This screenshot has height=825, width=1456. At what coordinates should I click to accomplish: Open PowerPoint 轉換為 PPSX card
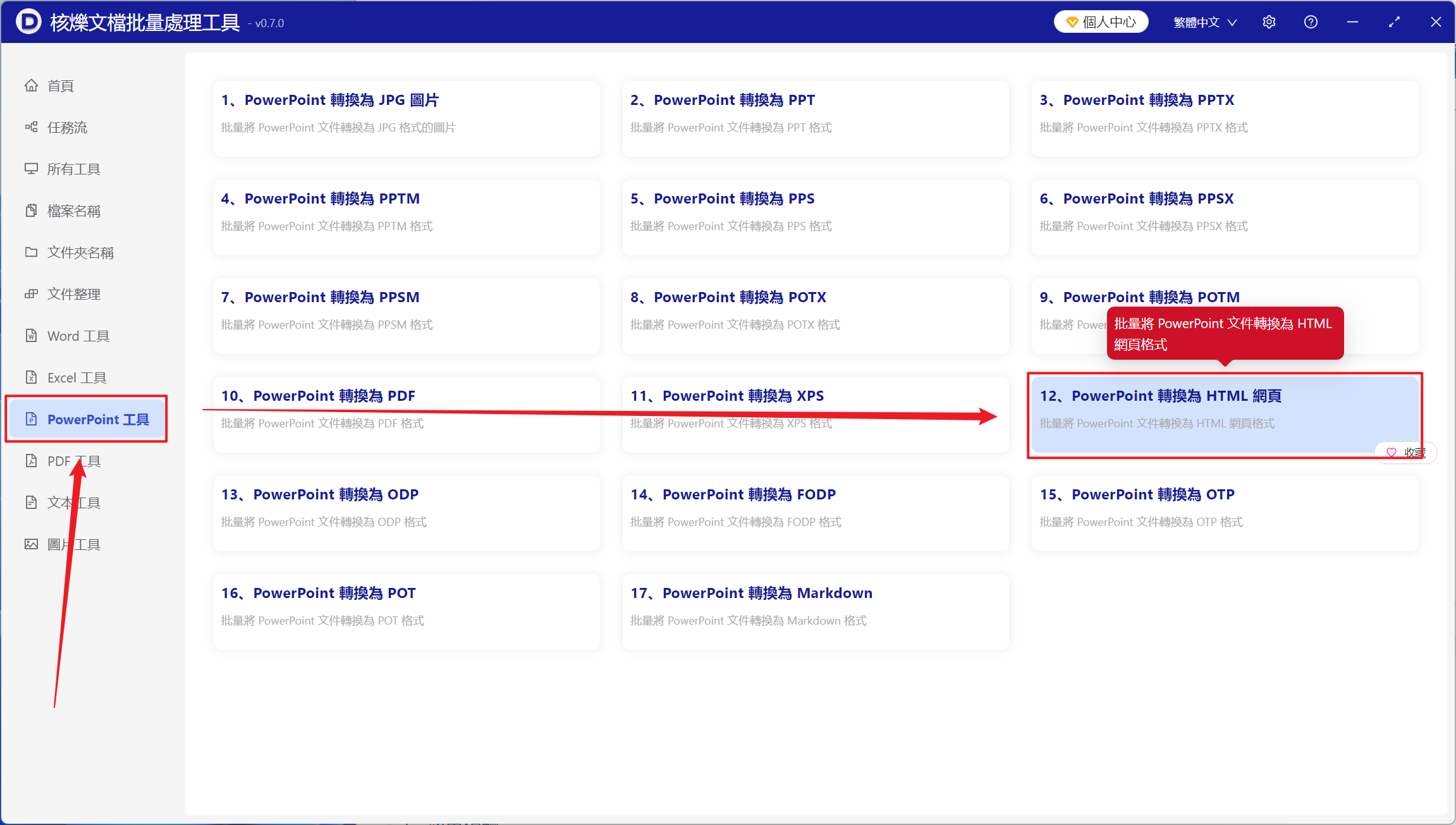coord(1225,217)
